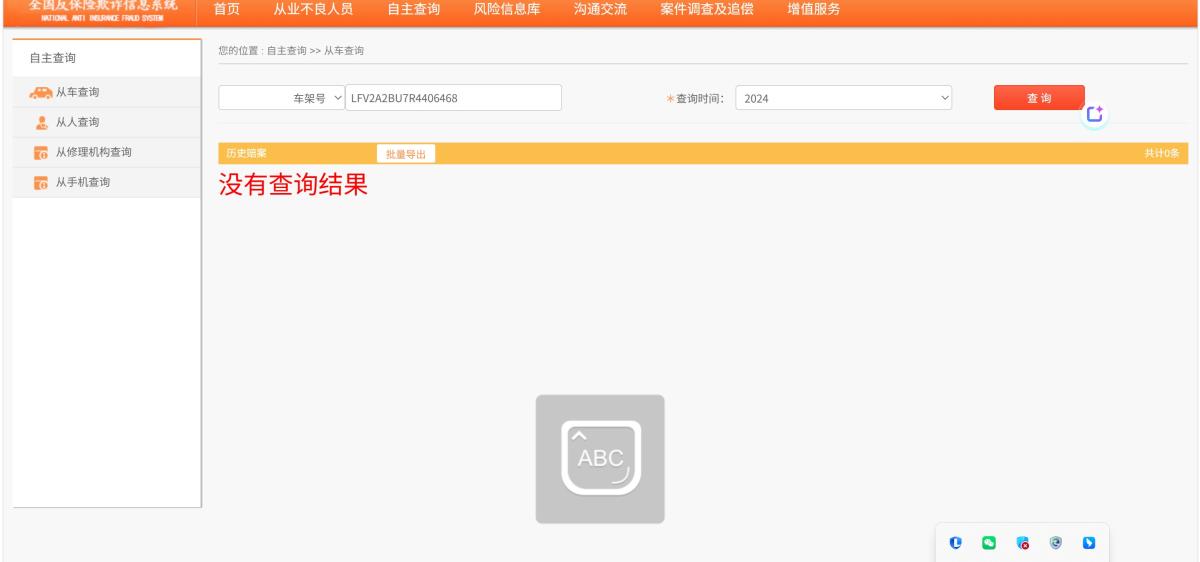Screen dimensions: 1200x562
Task: Click the red 查询 button
Action: point(1039,98)
